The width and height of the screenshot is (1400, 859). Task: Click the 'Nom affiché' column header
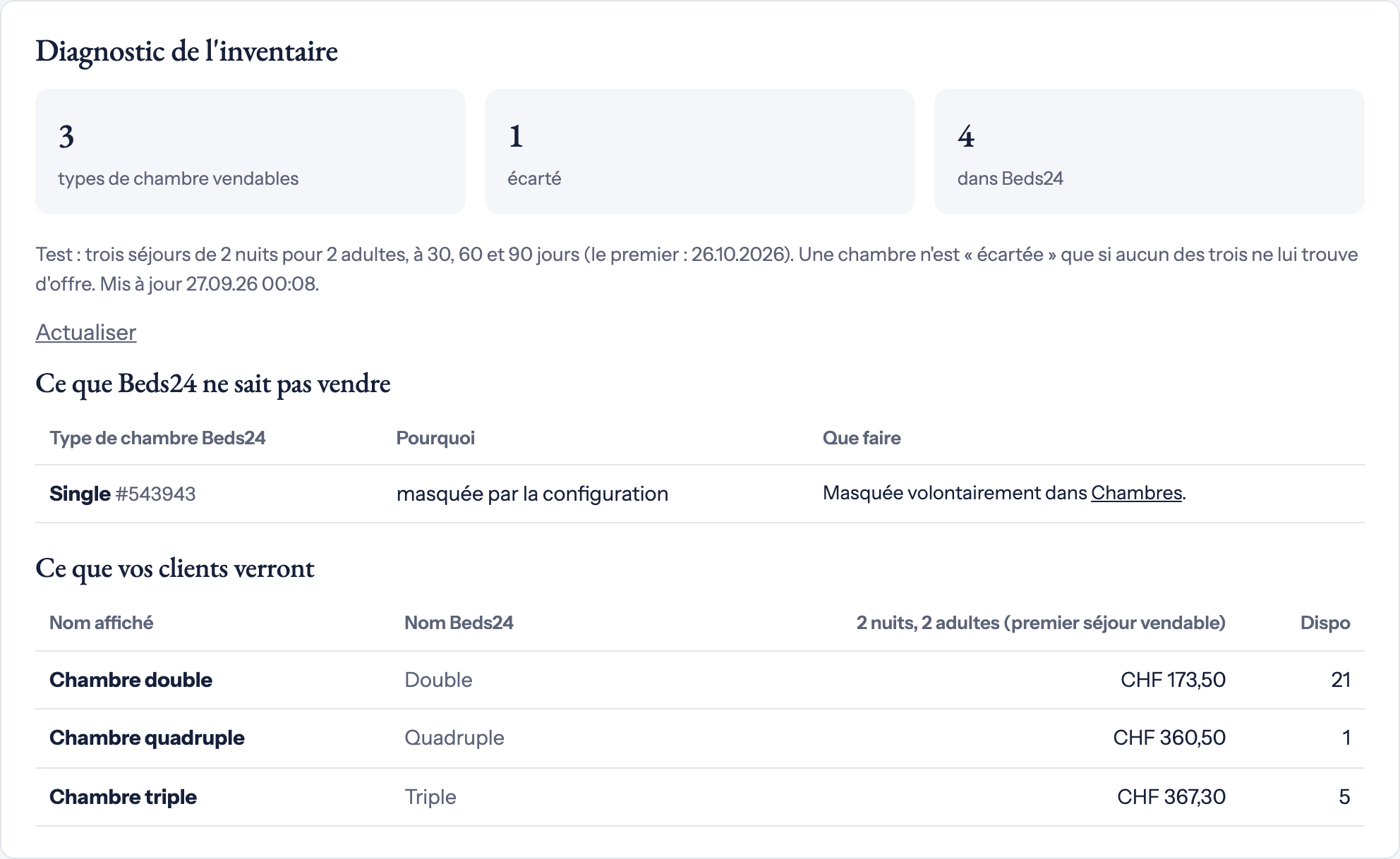(101, 623)
